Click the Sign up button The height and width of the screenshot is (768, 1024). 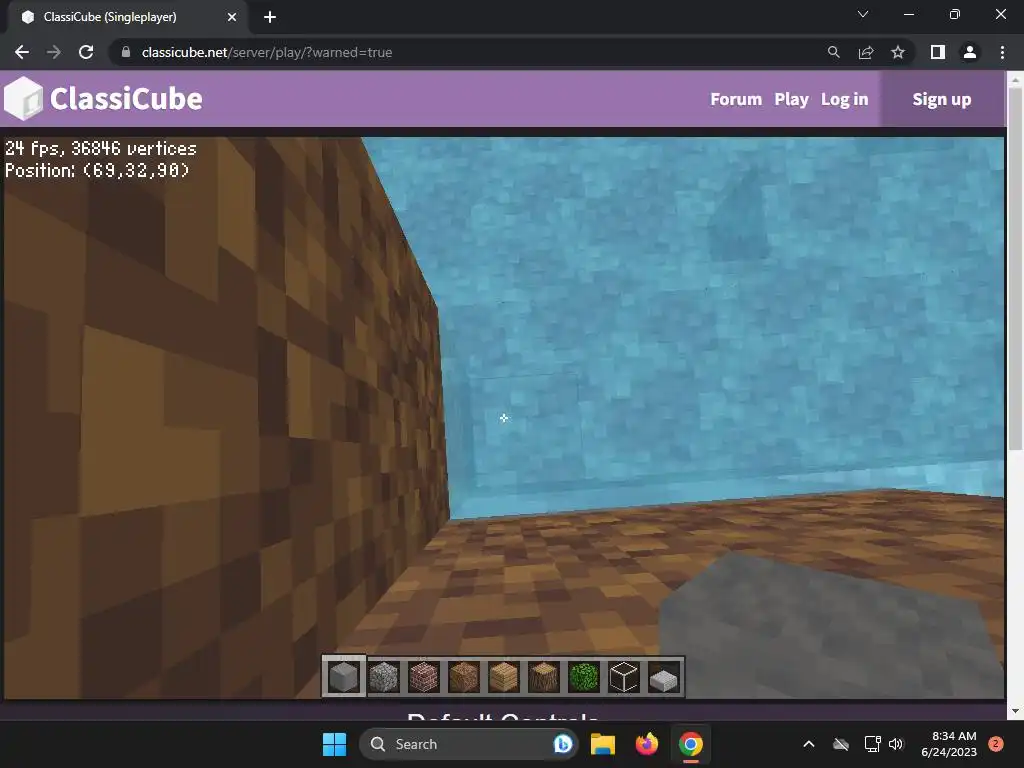942,99
